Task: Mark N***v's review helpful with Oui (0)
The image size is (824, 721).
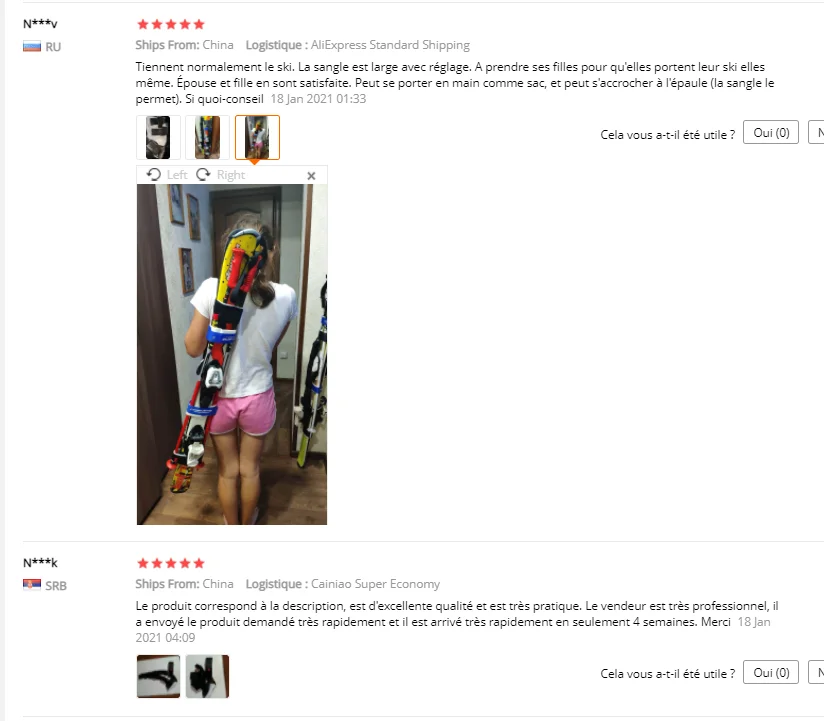Action: tap(770, 132)
